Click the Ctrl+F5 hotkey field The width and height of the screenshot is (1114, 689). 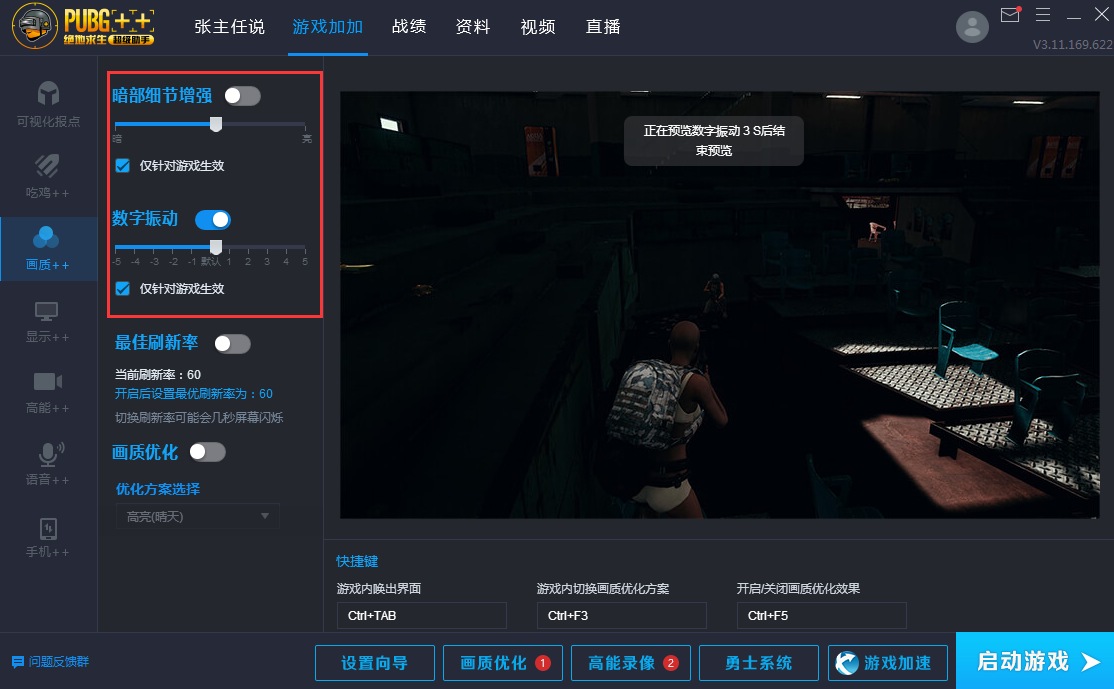point(821,615)
